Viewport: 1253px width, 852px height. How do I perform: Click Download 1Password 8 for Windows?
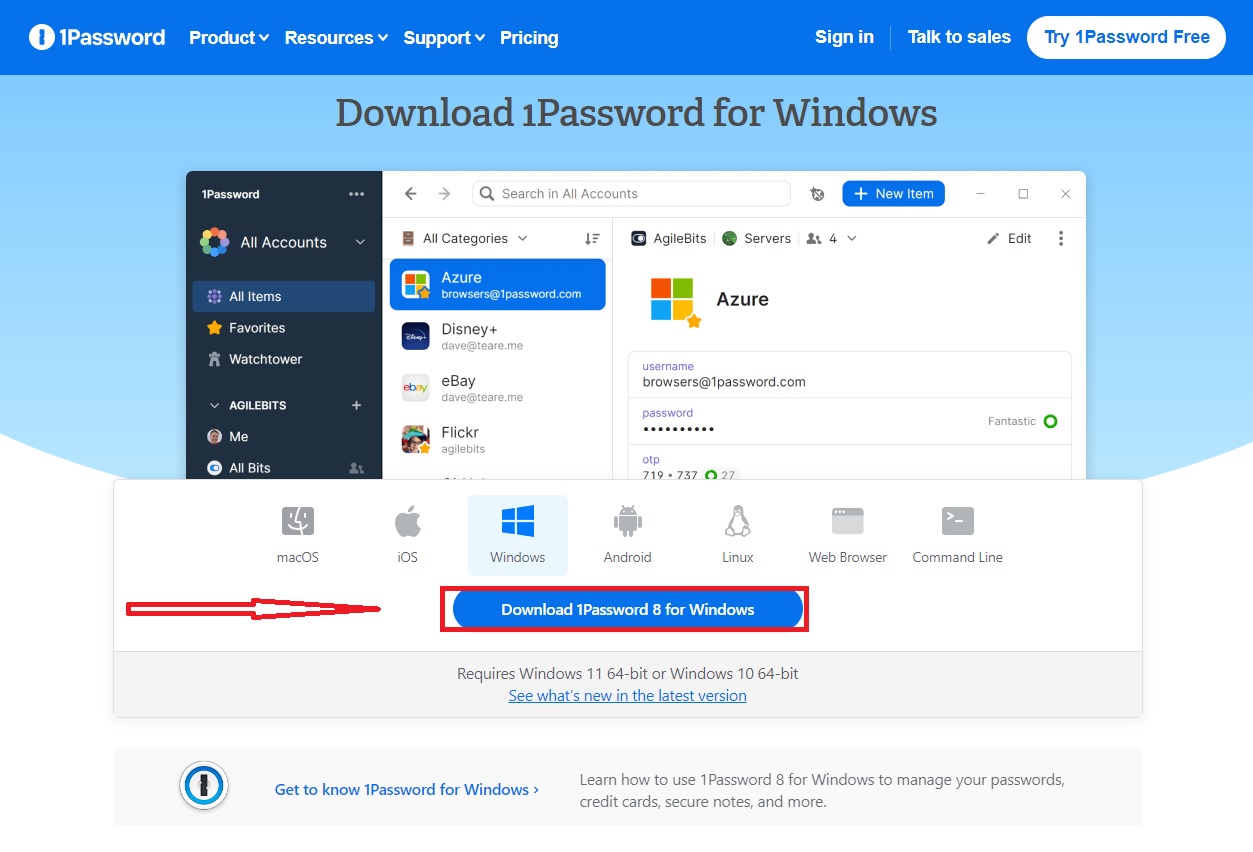click(x=628, y=609)
